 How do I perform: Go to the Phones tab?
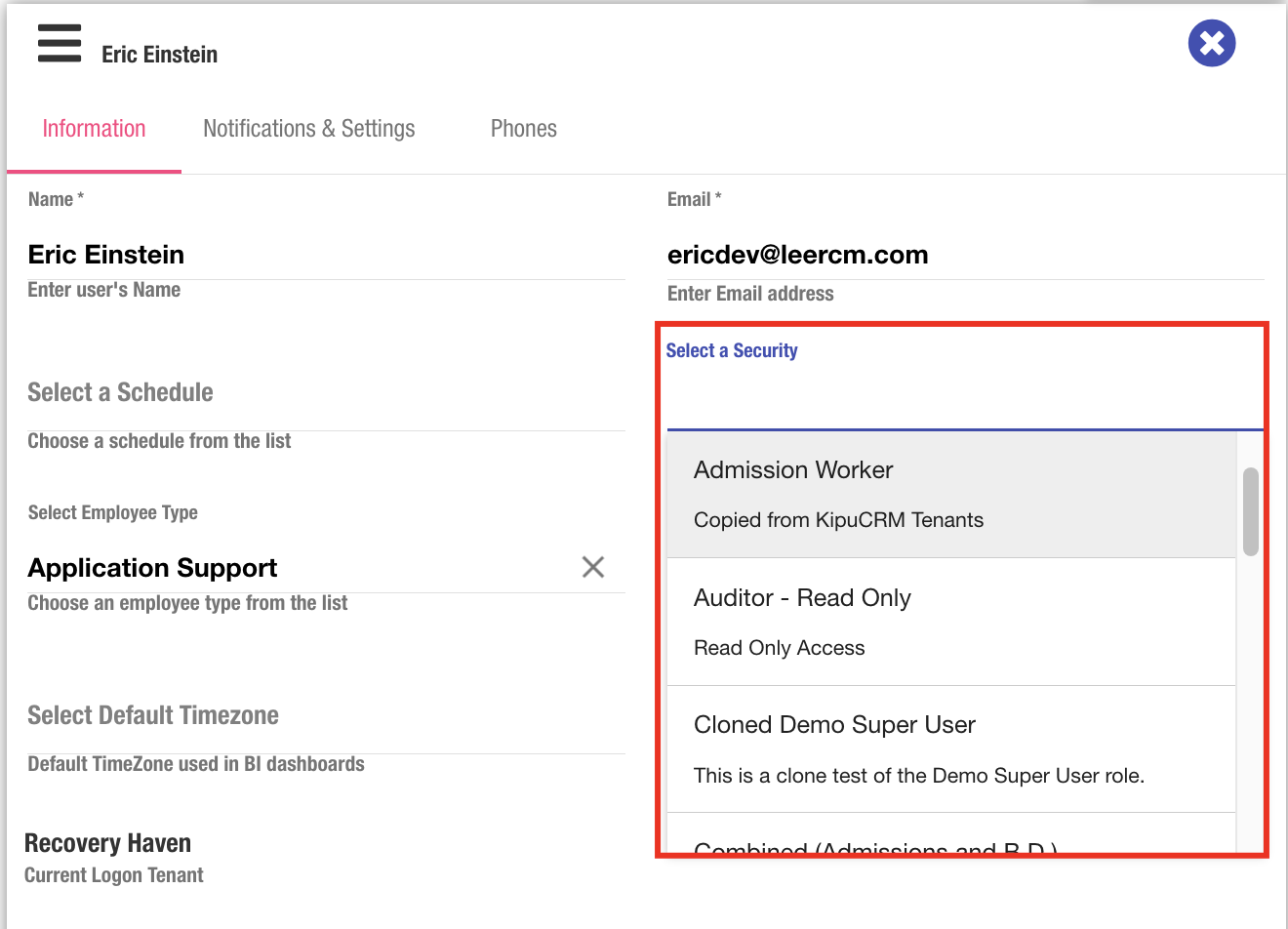coord(523,129)
